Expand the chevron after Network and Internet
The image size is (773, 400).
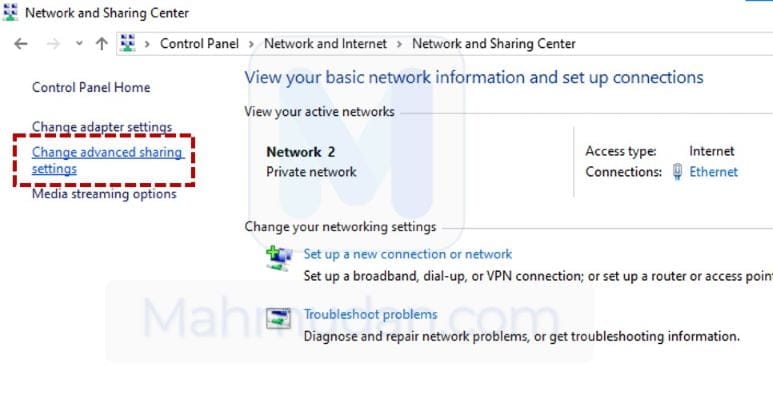click(x=399, y=44)
